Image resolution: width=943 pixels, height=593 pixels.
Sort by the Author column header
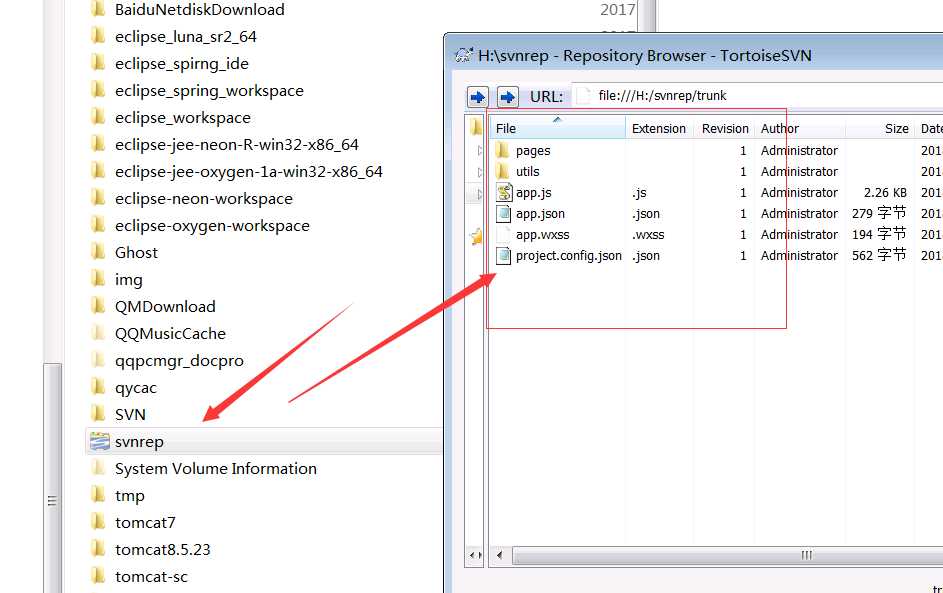click(x=800, y=128)
